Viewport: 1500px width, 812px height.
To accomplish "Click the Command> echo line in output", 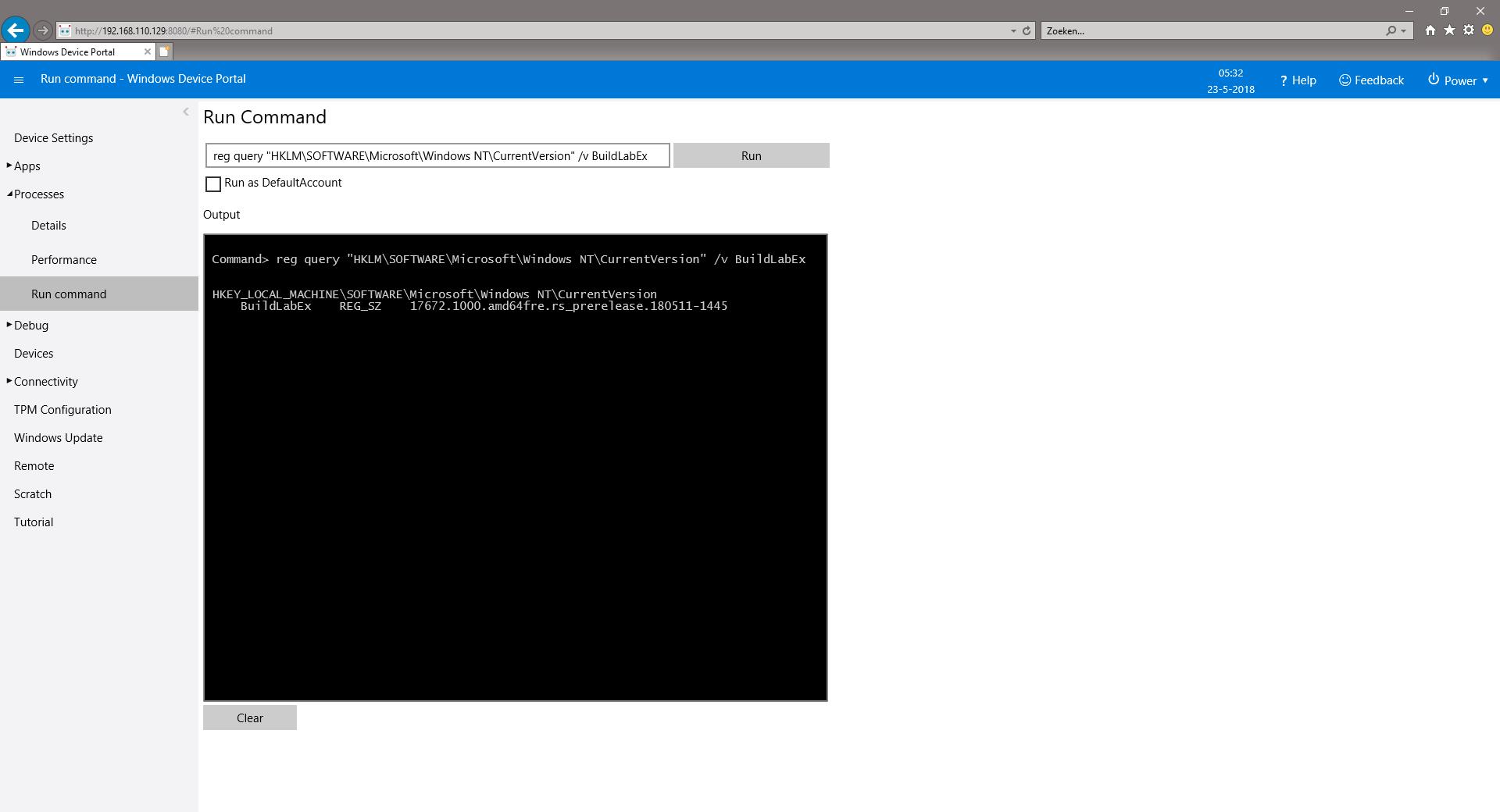I will (509, 259).
